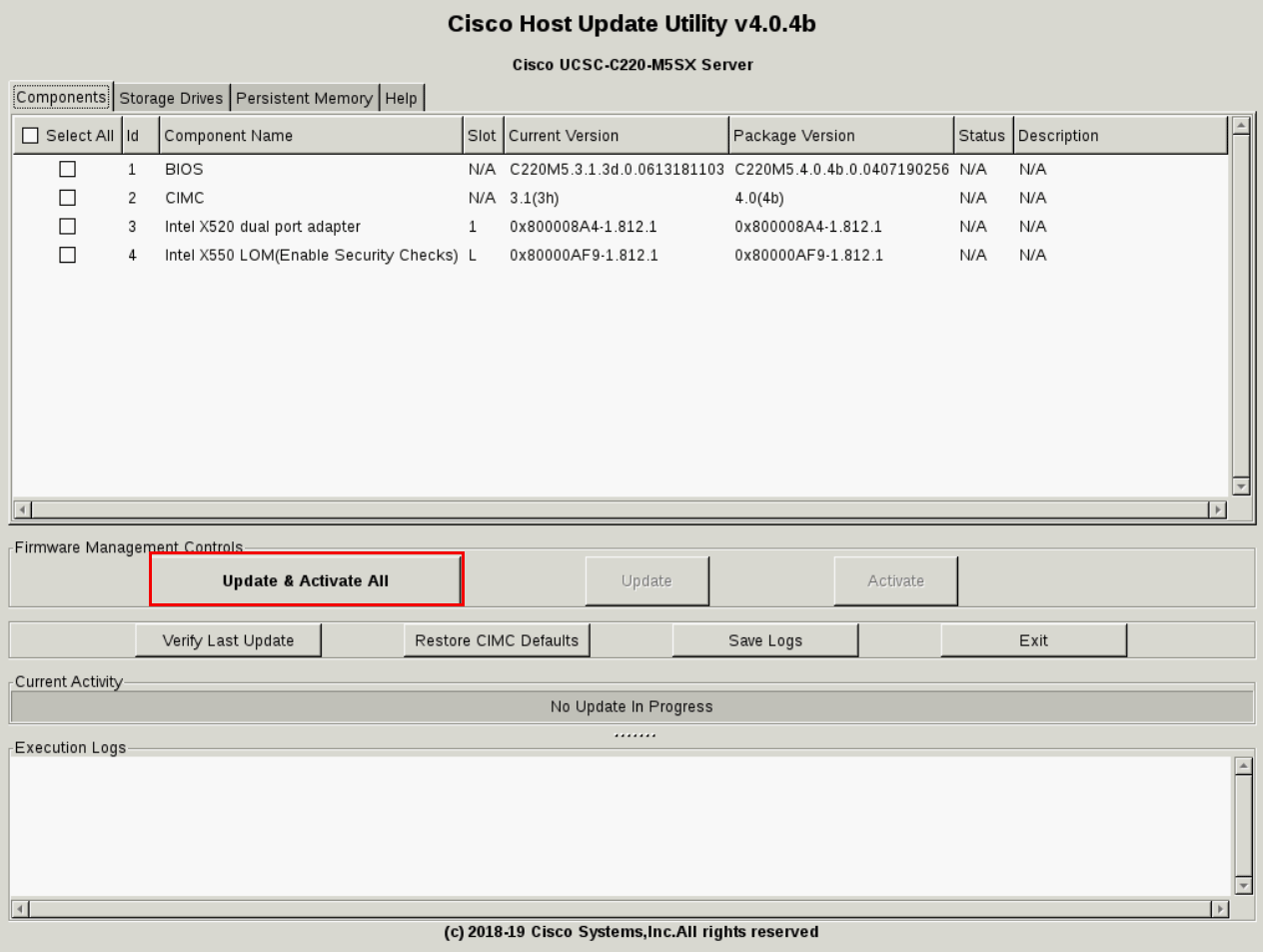Click Update & Activate All button

click(306, 580)
